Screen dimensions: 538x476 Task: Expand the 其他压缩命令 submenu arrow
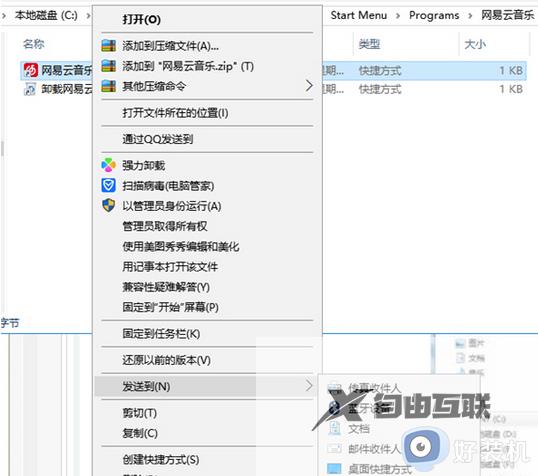tap(309, 86)
